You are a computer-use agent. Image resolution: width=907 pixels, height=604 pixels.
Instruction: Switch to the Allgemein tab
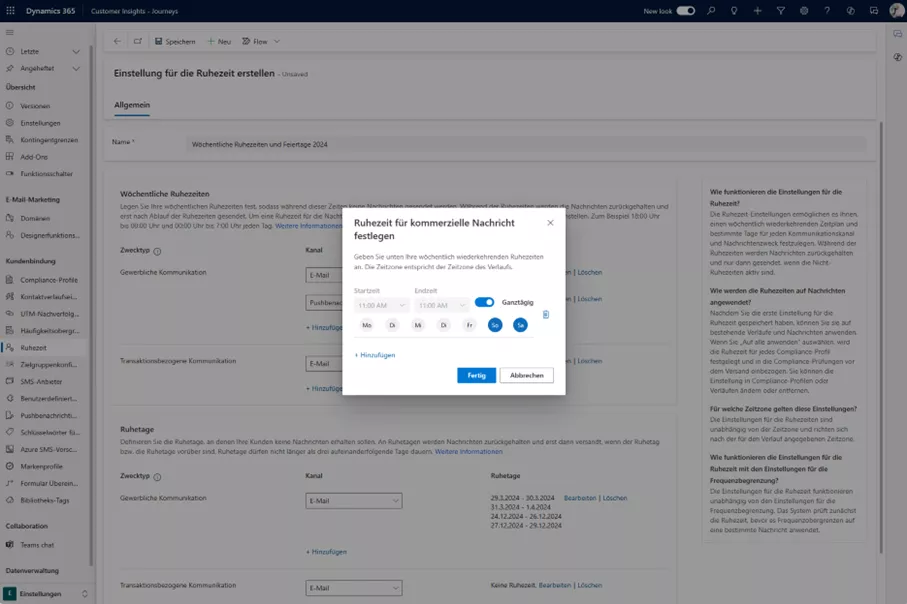click(x=132, y=105)
